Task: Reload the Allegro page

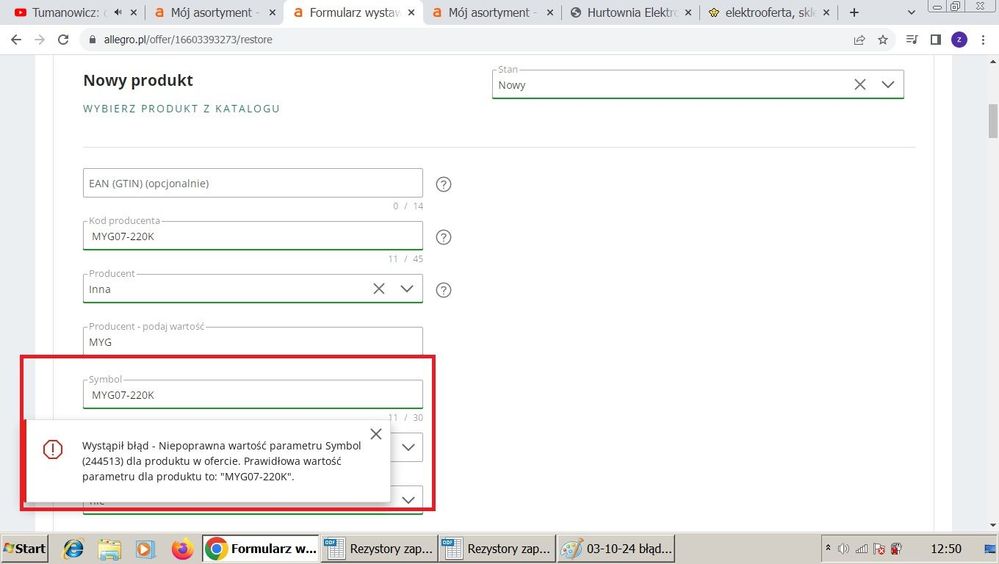Action: 64,40
